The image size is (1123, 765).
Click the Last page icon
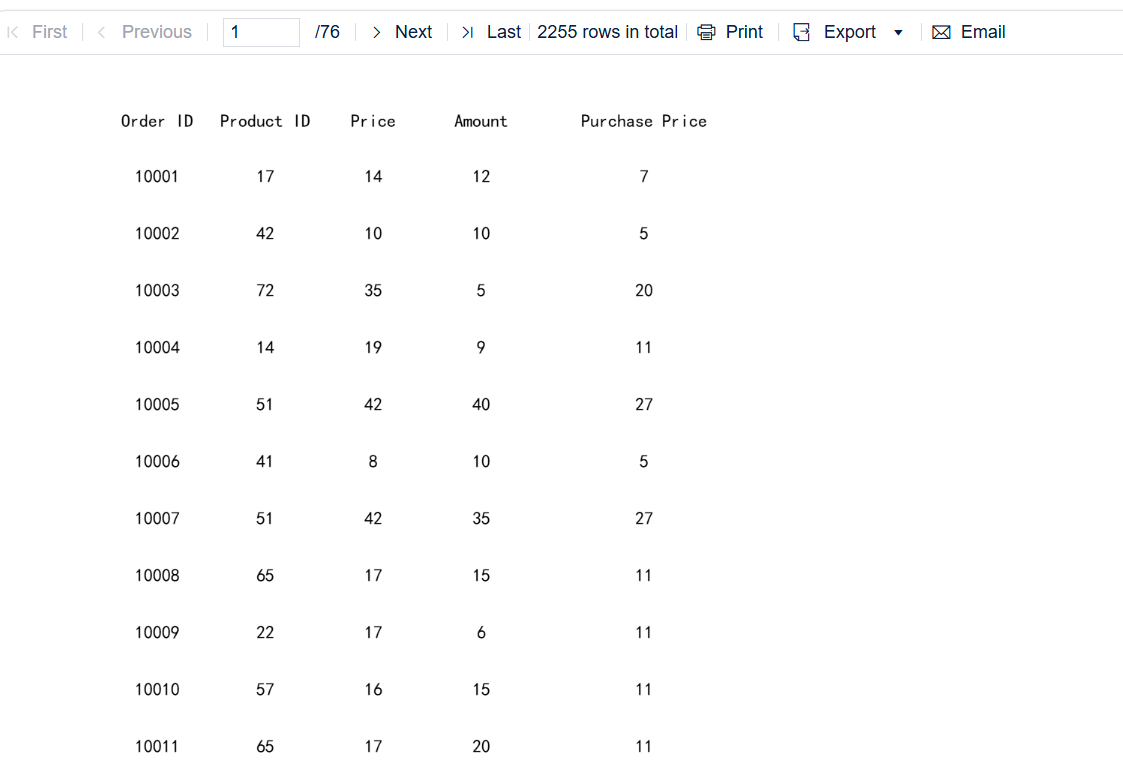tap(468, 32)
